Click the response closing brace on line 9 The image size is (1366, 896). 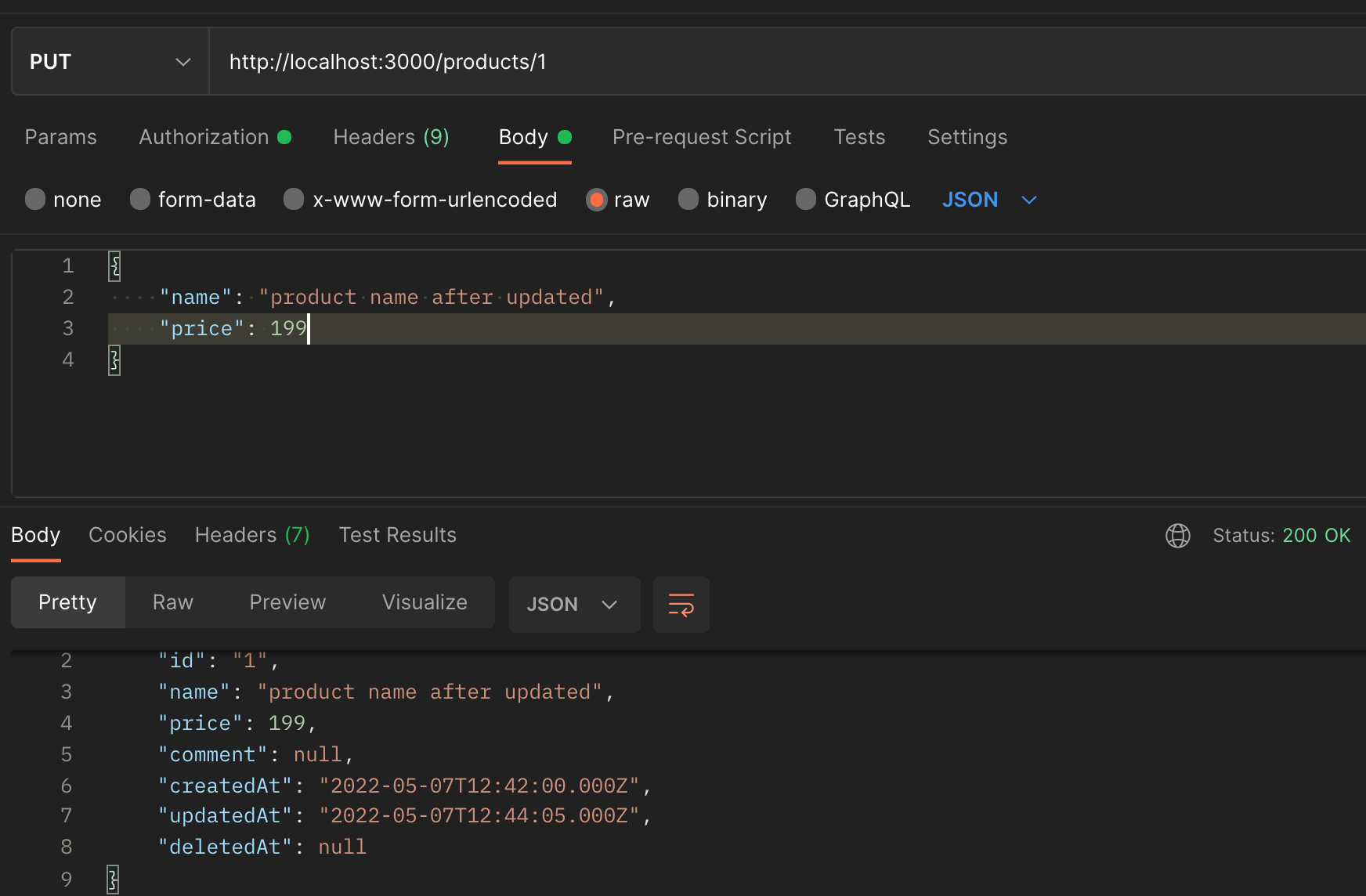click(x=113, y=880)
